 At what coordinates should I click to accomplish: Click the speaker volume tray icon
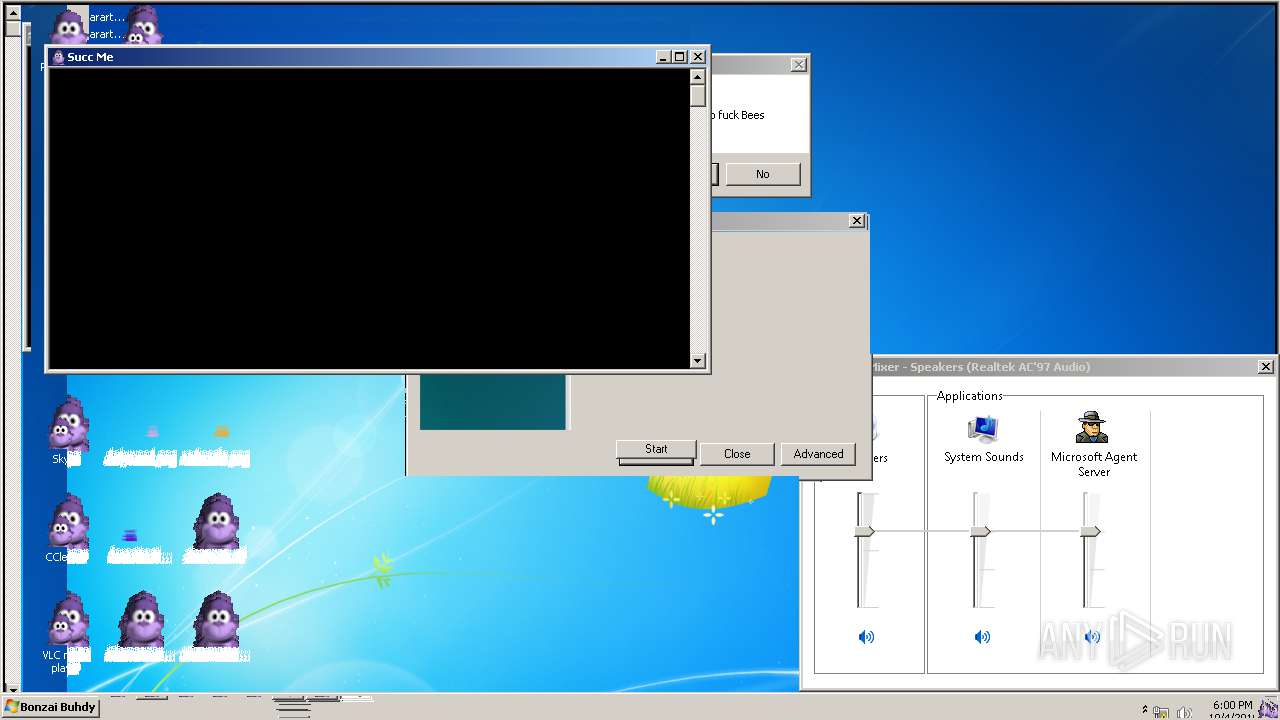pos(1184,712)
